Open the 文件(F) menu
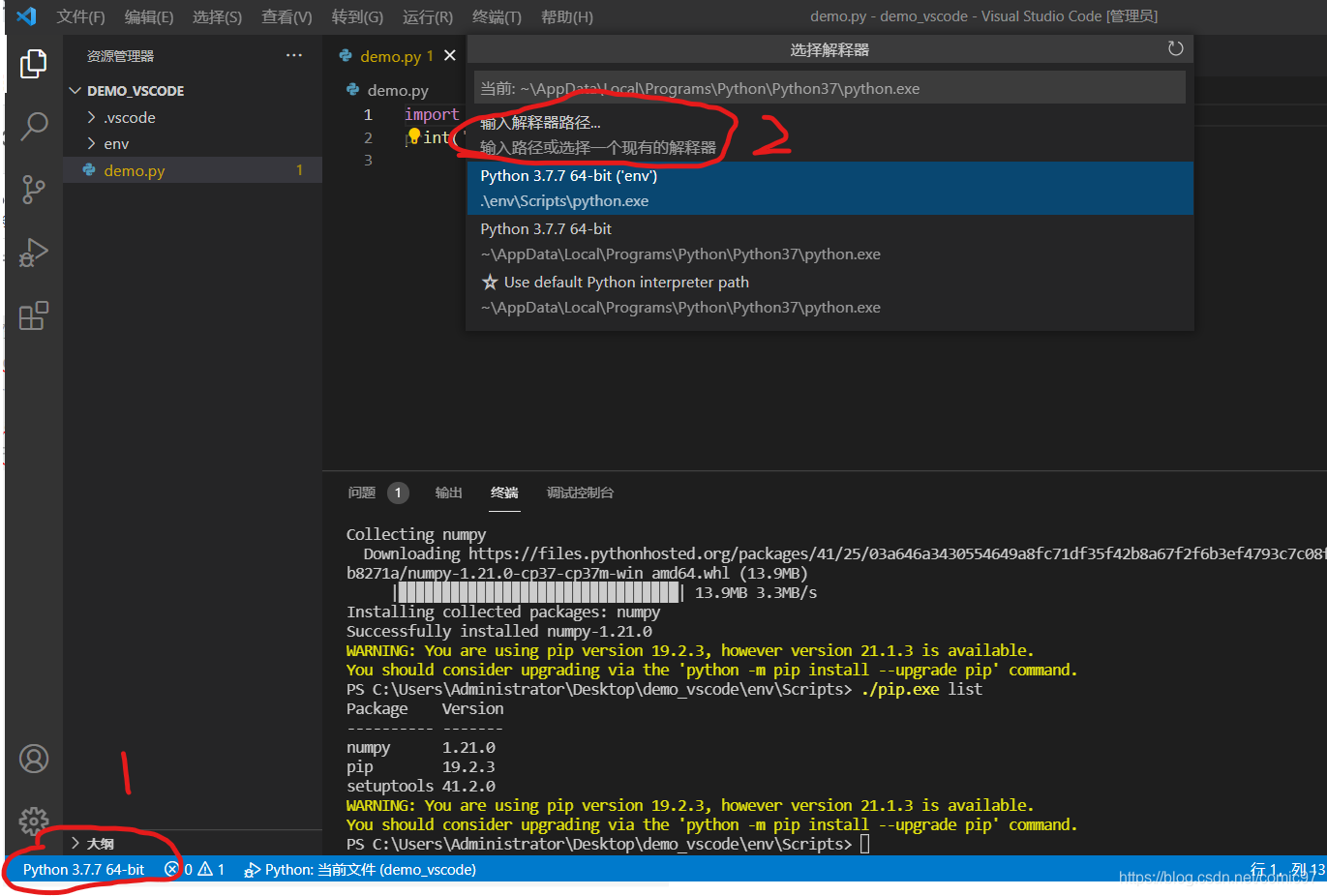The width and height of the screenshot is (1327, 896). pos(80,17)
